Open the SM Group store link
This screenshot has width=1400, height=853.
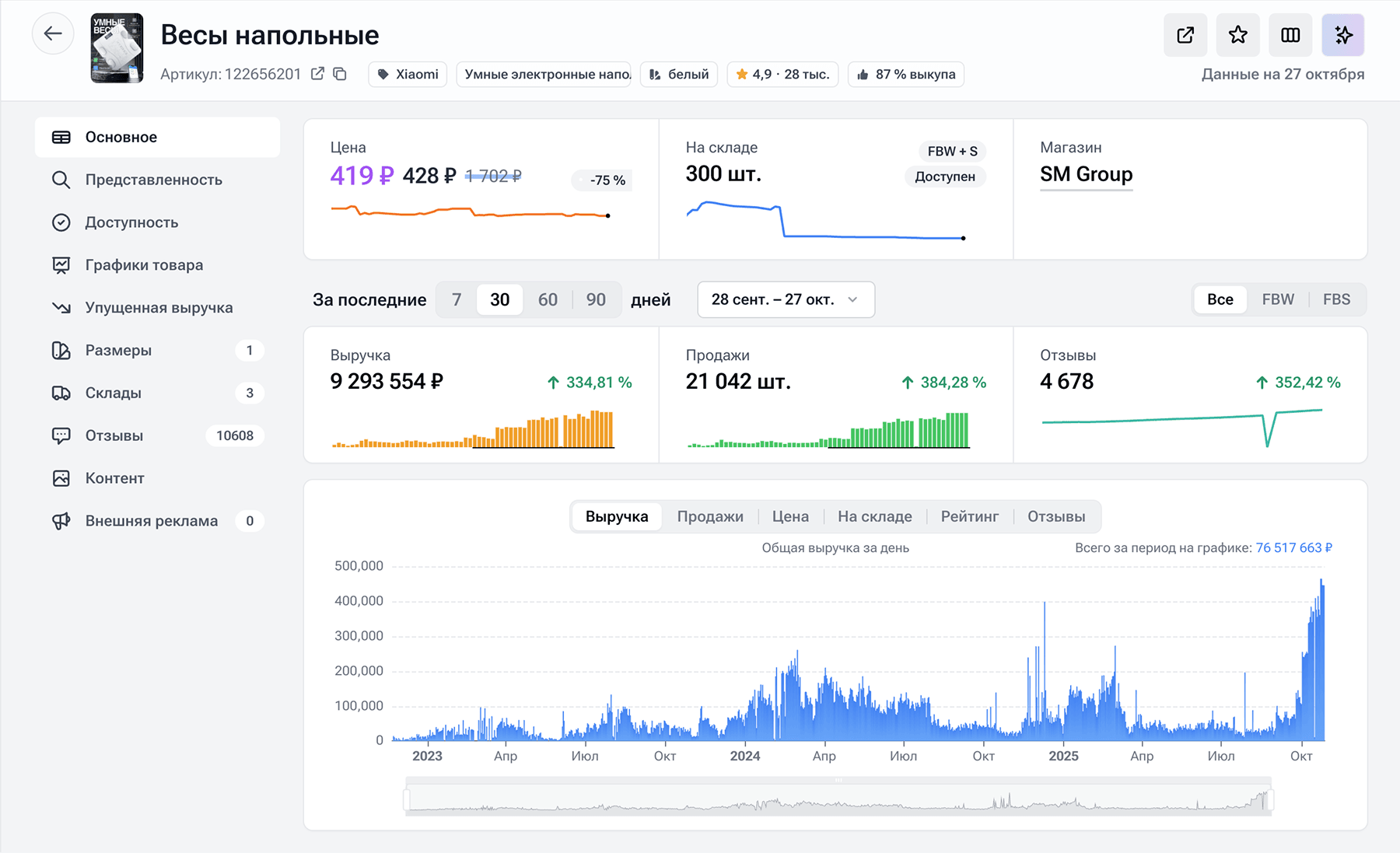pos(1086,174)
